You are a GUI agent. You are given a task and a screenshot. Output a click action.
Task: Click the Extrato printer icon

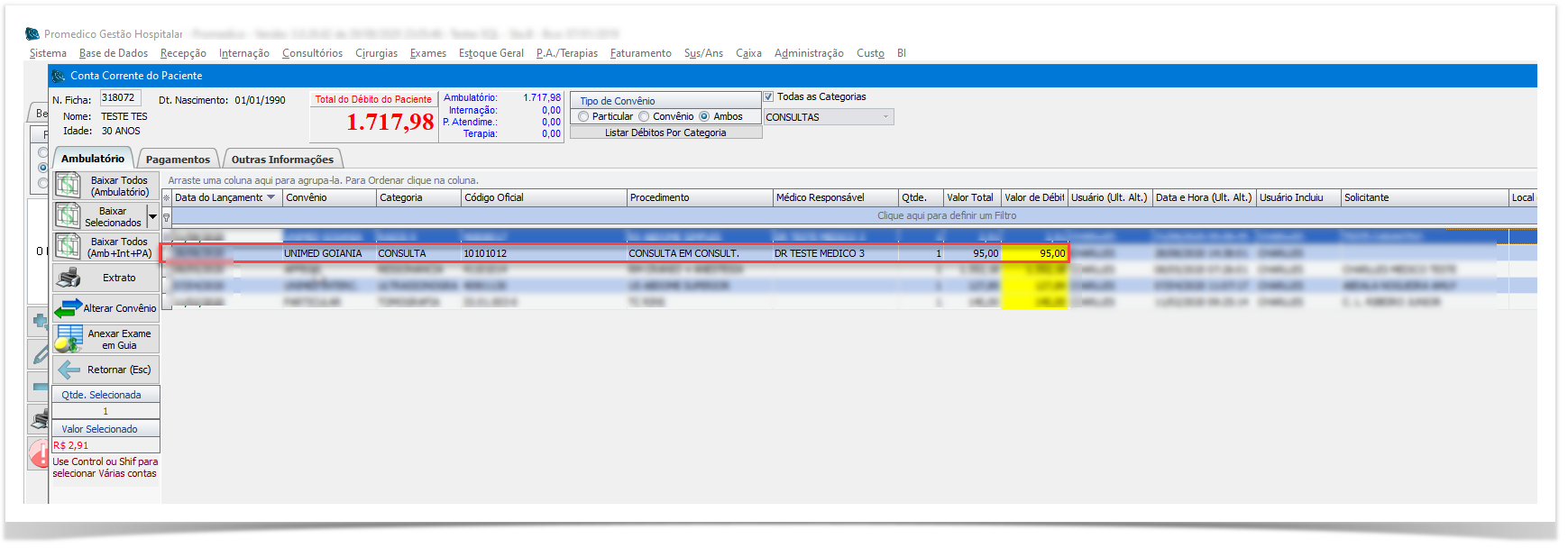click(x=69, y=278)
